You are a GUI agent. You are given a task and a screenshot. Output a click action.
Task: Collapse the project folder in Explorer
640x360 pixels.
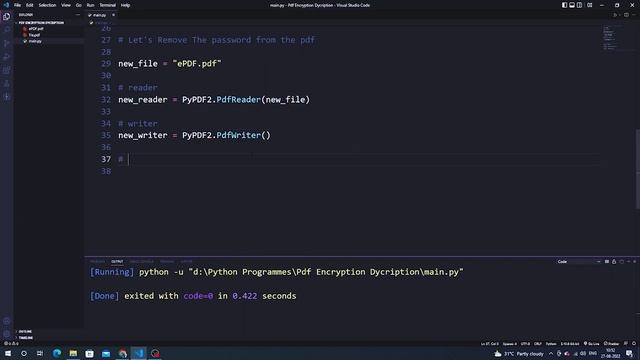[x=41, y=23]
